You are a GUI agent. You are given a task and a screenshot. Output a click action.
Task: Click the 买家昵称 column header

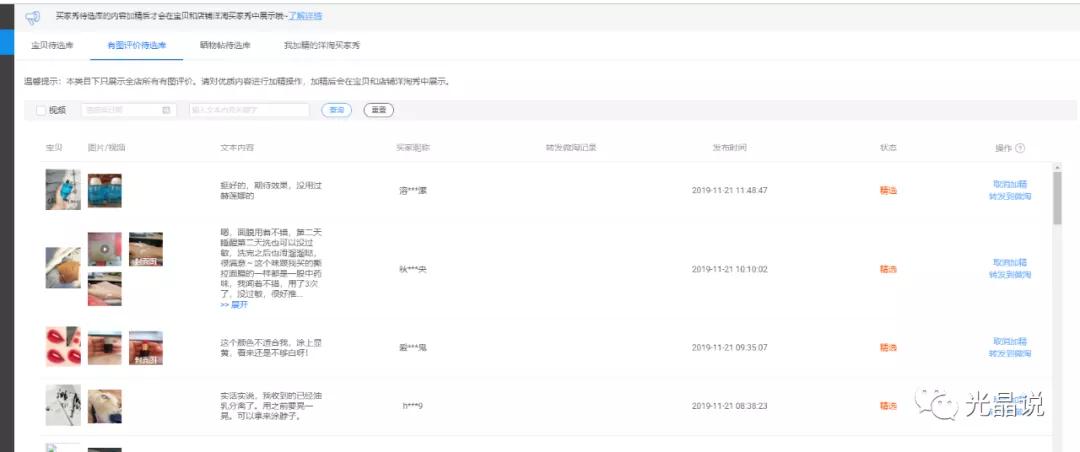[x=413, y=148]
